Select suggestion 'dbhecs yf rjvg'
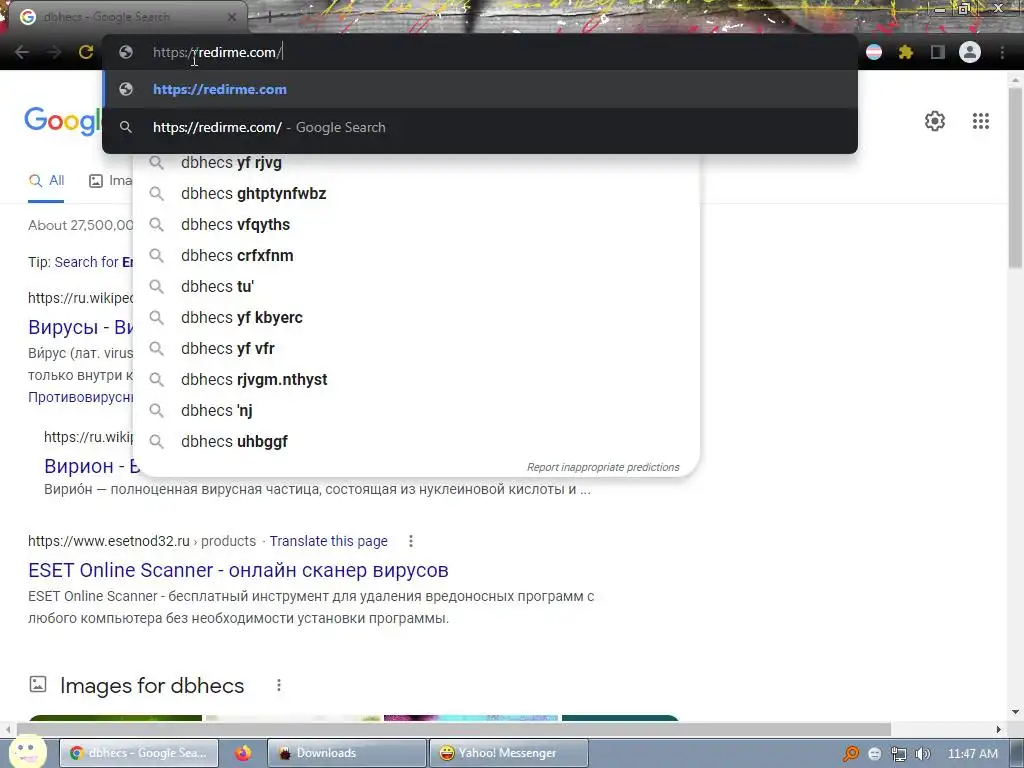Screen dimensions: 1024x768 click(x=417, y=163)
